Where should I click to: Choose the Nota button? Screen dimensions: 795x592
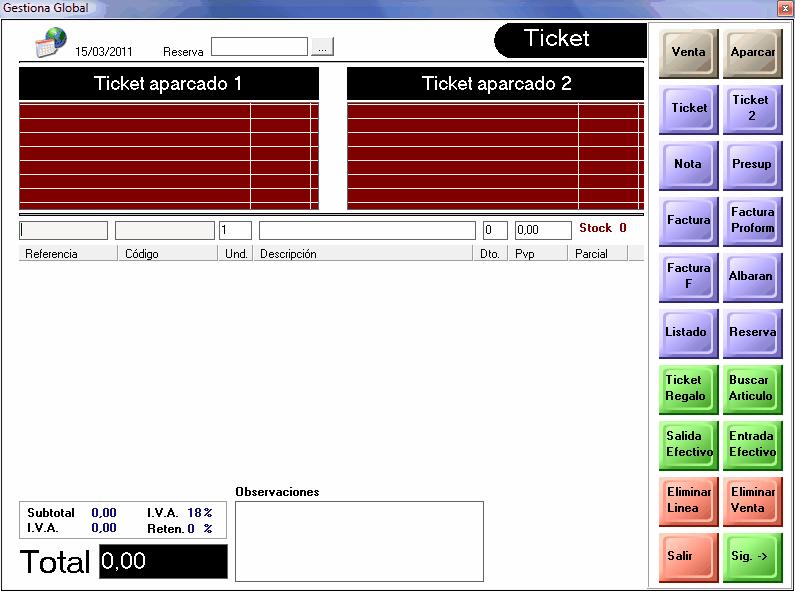689,165
